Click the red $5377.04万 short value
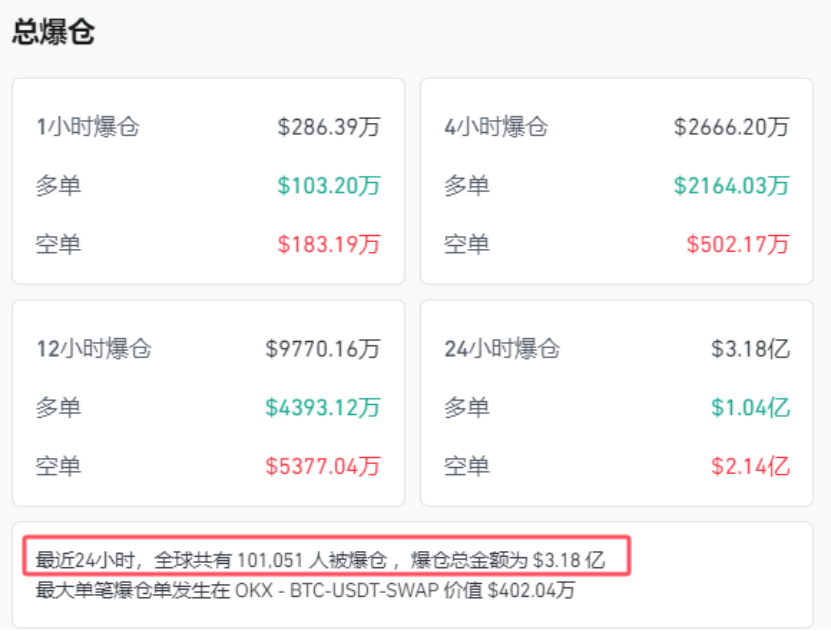Viewport: 831px width, 631px height. [323, 465]
